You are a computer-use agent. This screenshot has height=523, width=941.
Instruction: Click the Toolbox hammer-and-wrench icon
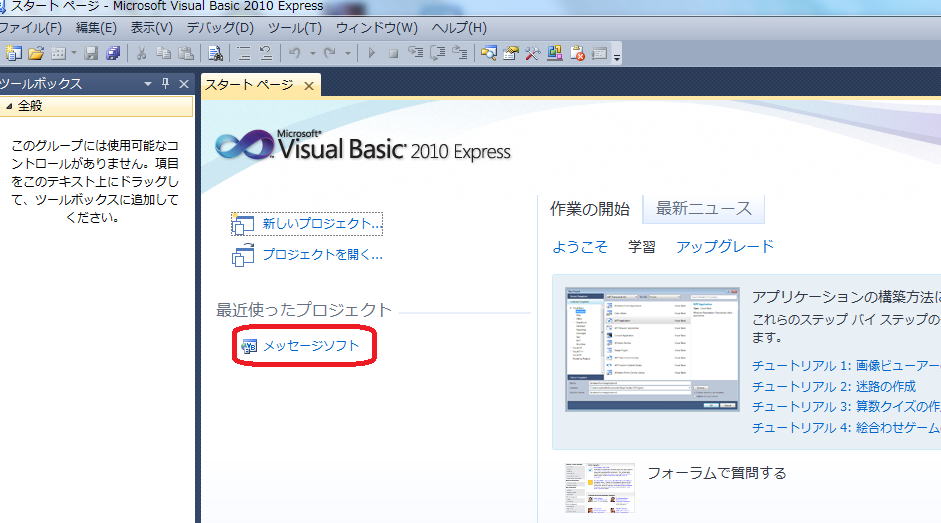coord(532,53)
